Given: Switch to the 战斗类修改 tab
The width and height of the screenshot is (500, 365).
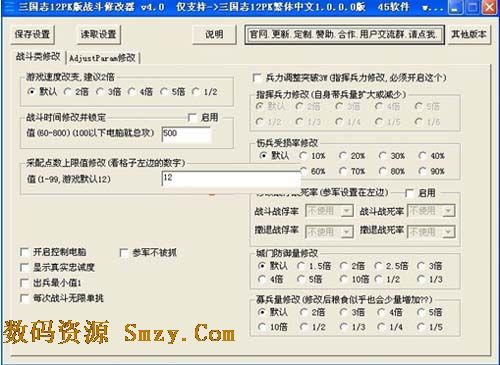Looking at the screenshot, I should [38, 57].
